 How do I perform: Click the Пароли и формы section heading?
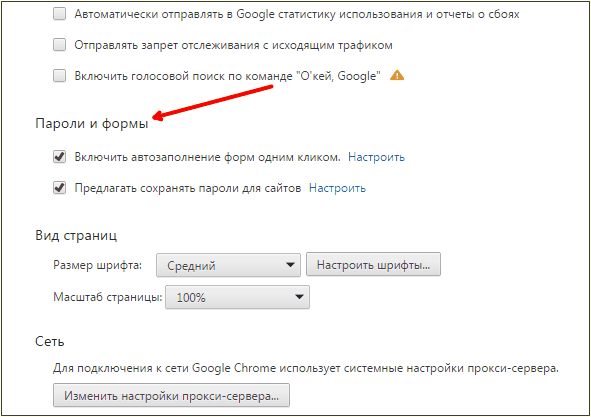coord(92,123)
